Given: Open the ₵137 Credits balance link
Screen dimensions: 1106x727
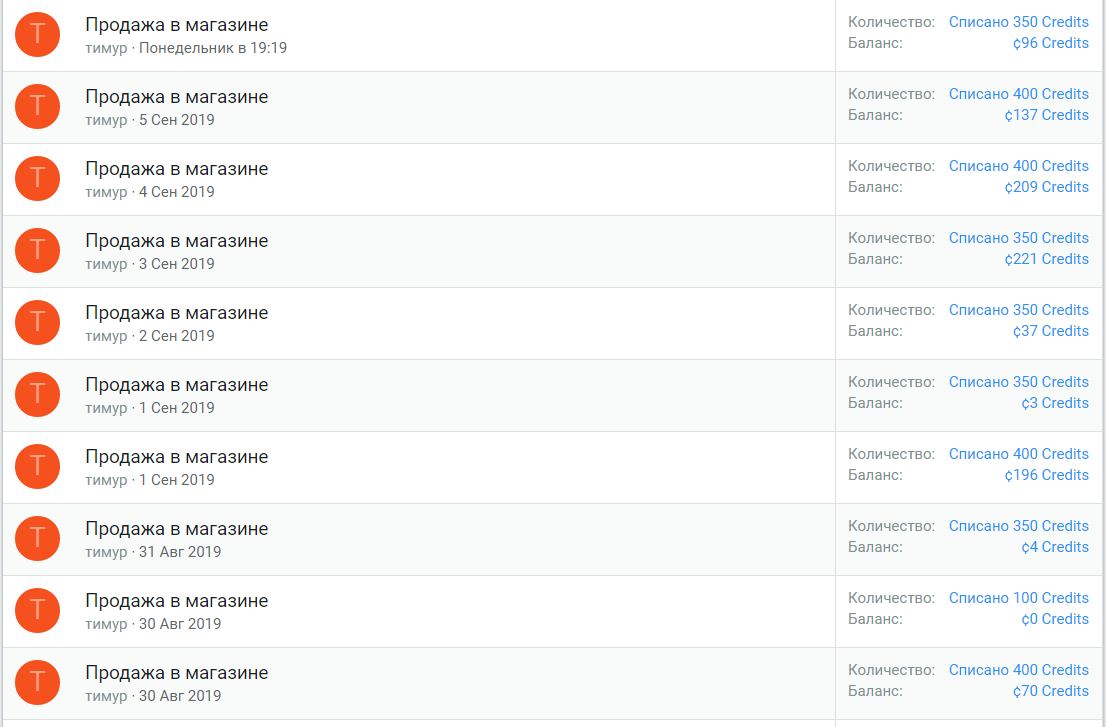Looking at the screenshot, I should click(x=1046, y=115).
